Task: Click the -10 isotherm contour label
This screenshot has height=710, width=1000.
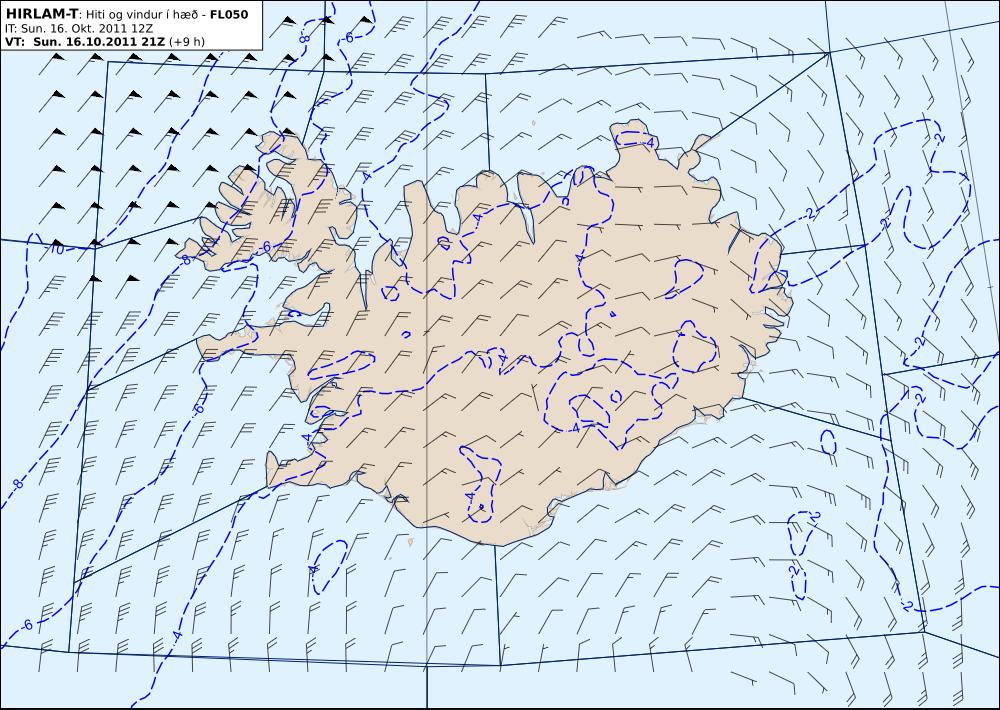Action: (x=56, y=249)
